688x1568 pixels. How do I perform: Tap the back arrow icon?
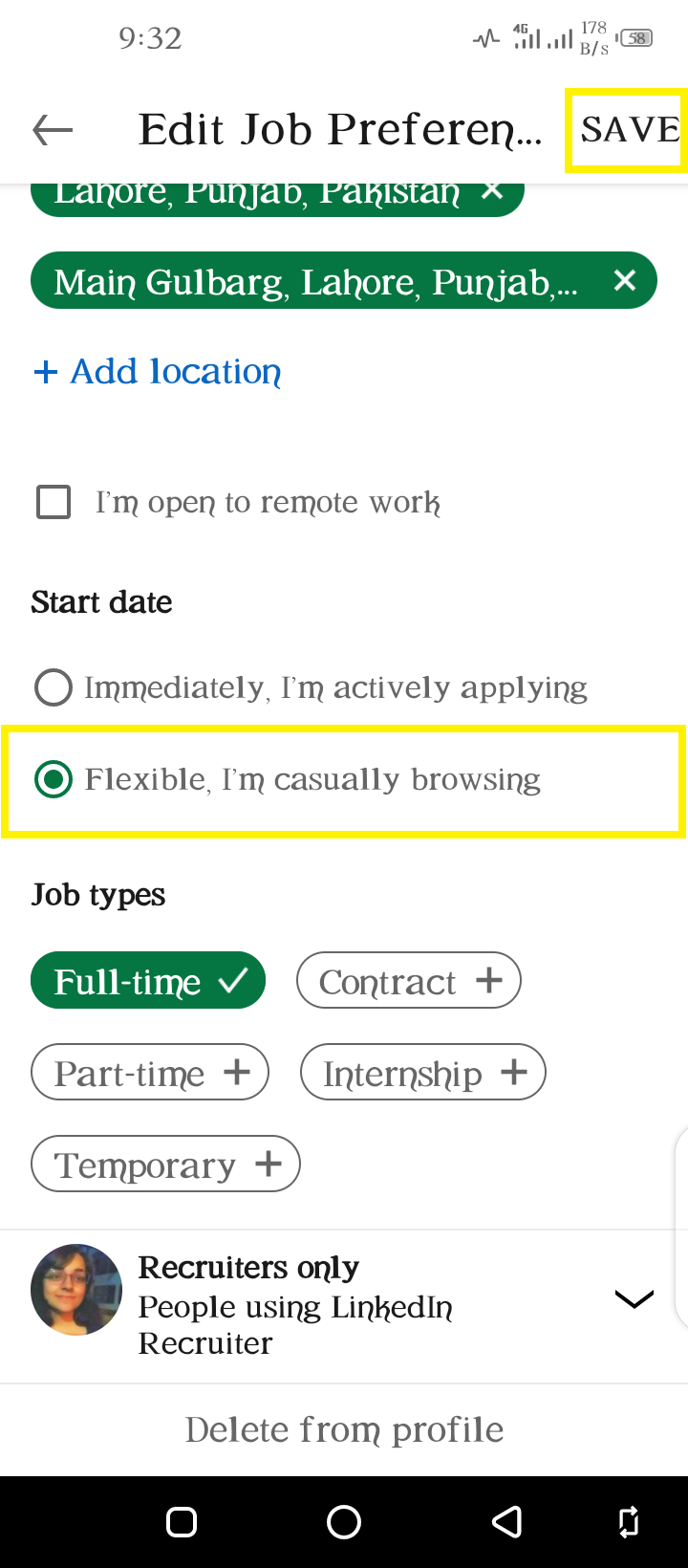click(53, 130)
